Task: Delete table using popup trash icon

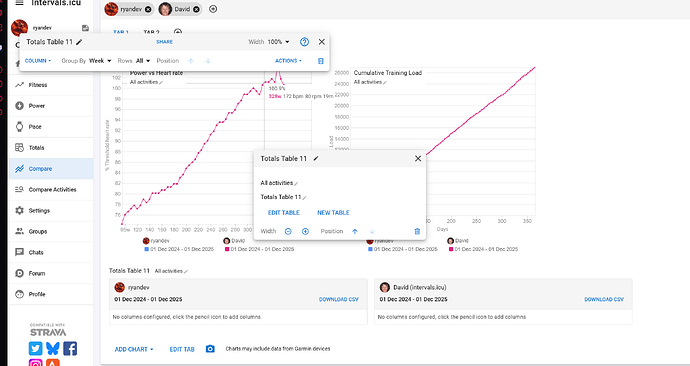Action: click(417, 231)
